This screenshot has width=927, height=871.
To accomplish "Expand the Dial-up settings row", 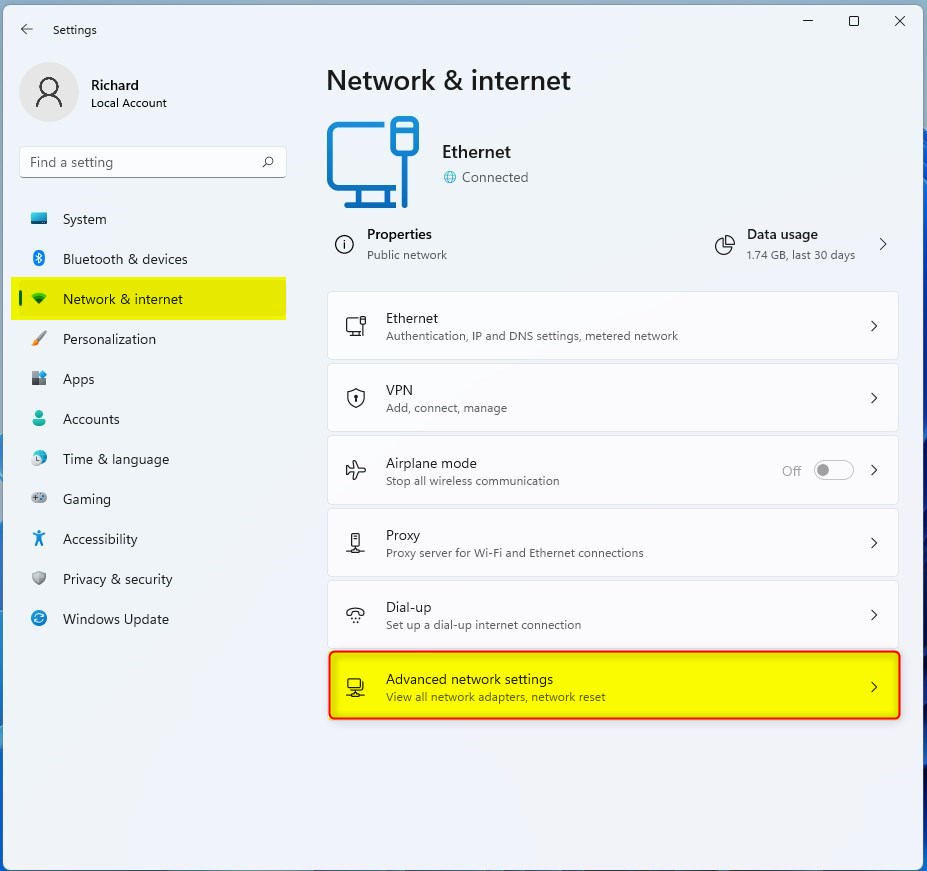I will click(x=613, y=614).
